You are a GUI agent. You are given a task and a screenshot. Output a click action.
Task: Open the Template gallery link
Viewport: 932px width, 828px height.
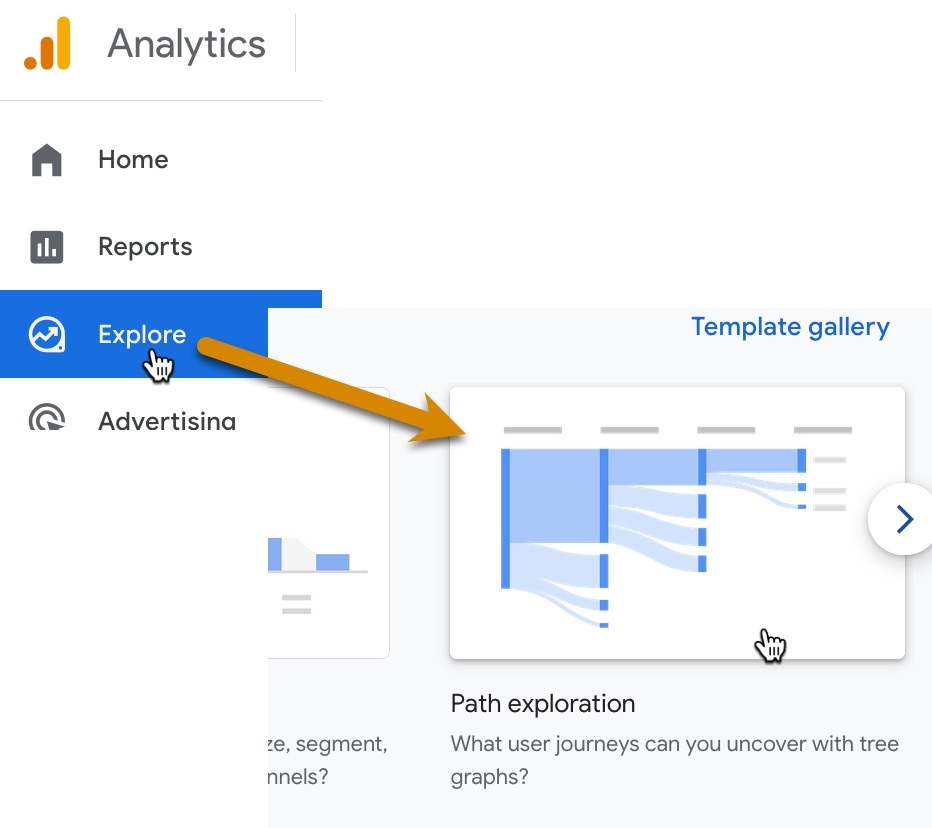pos(790,327)
